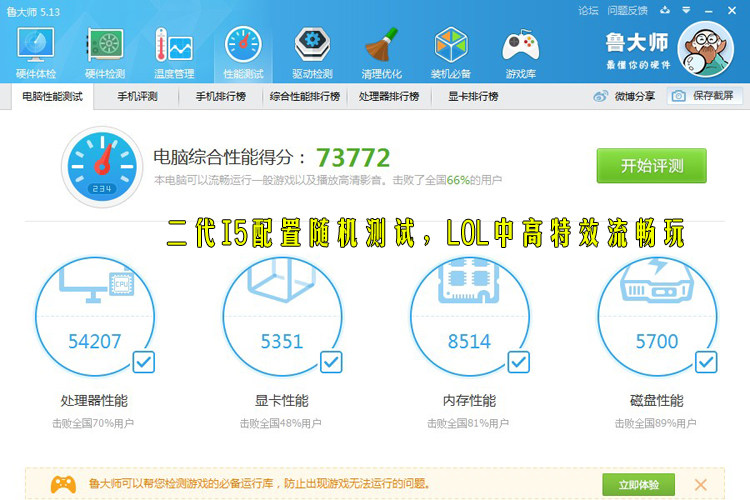Viewport: 750px width, 500px height.
Task: Click the processor CPU monitor graphic
Action: point(97,283)
